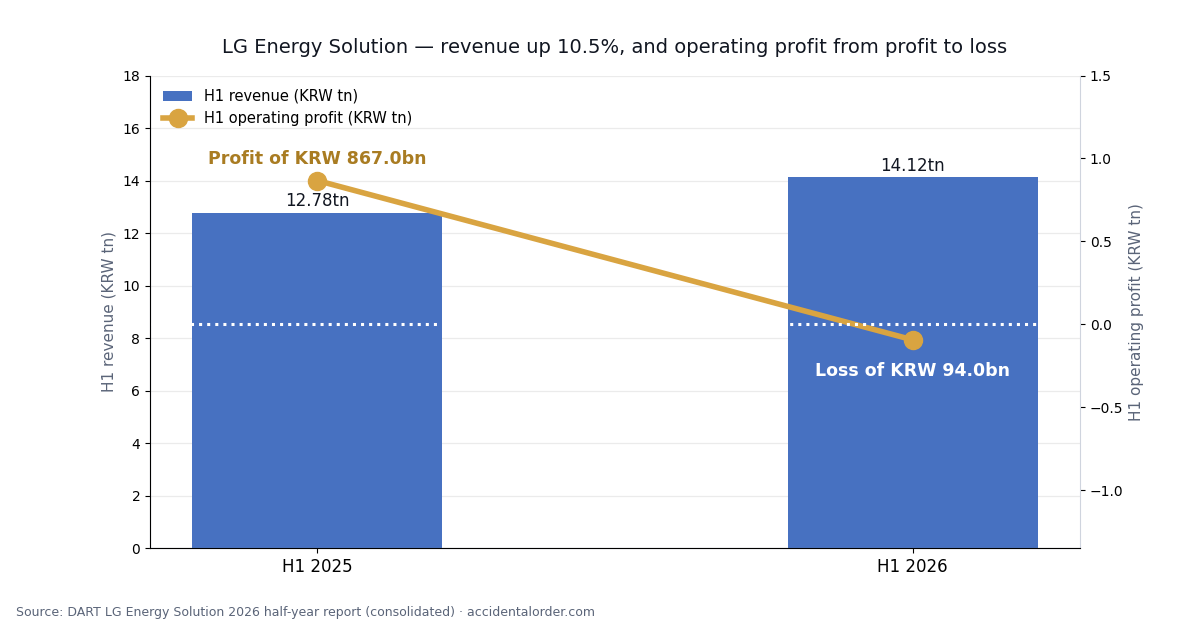Click the H1 2026 operating profit data point
Screen dimensions: 1200x630
tap(913, 340)
